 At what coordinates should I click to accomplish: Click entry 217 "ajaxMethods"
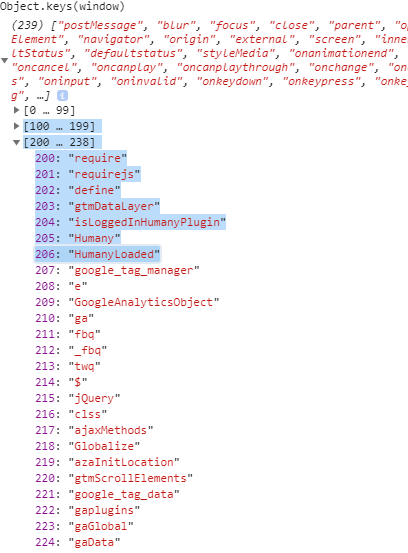pyautogui.click(x=94, y=430)
